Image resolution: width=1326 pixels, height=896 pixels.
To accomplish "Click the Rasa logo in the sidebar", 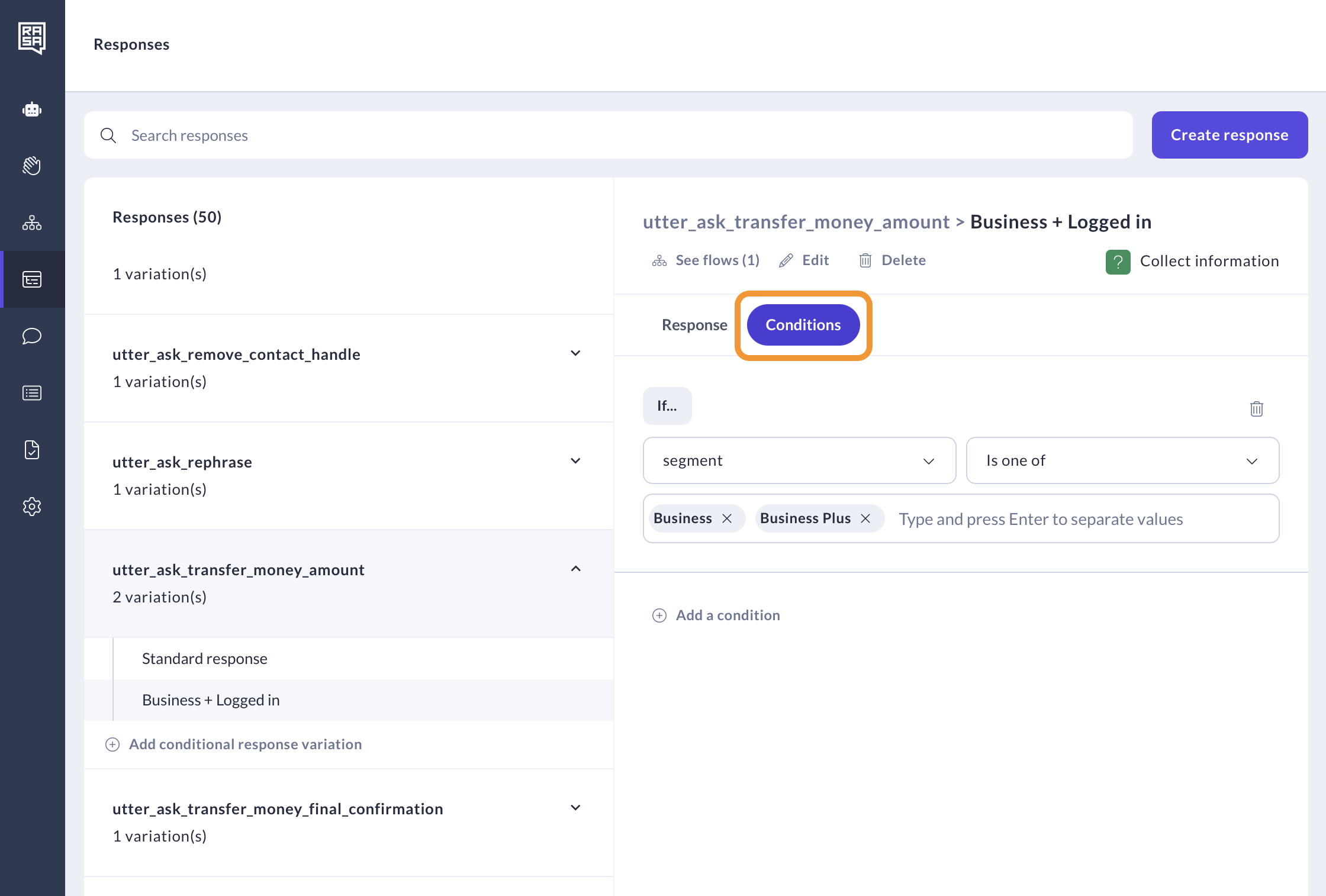I will tap(32, 38).
